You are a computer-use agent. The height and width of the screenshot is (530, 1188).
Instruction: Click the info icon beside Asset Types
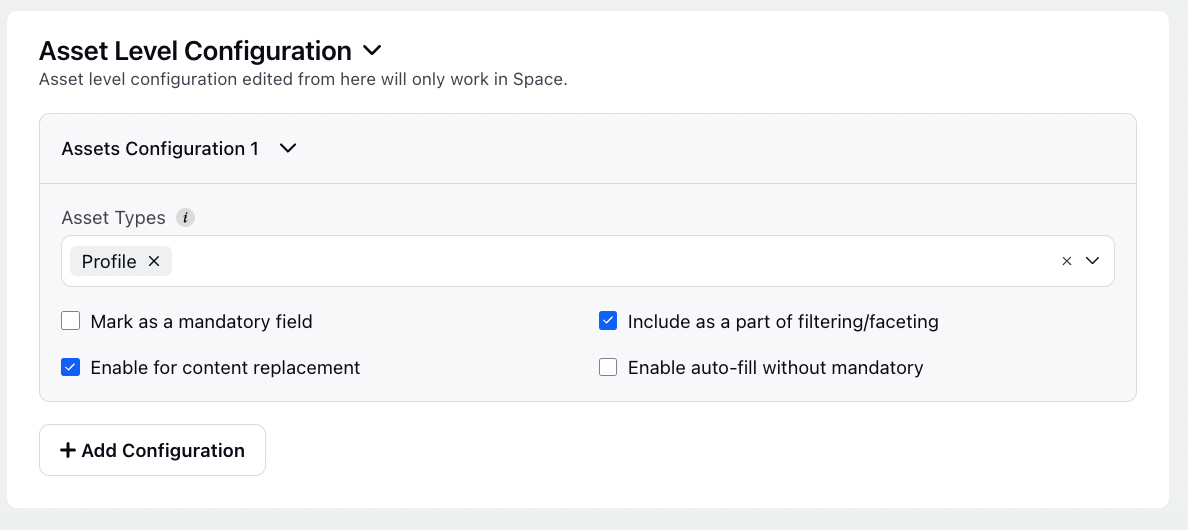tap(186, 218)
